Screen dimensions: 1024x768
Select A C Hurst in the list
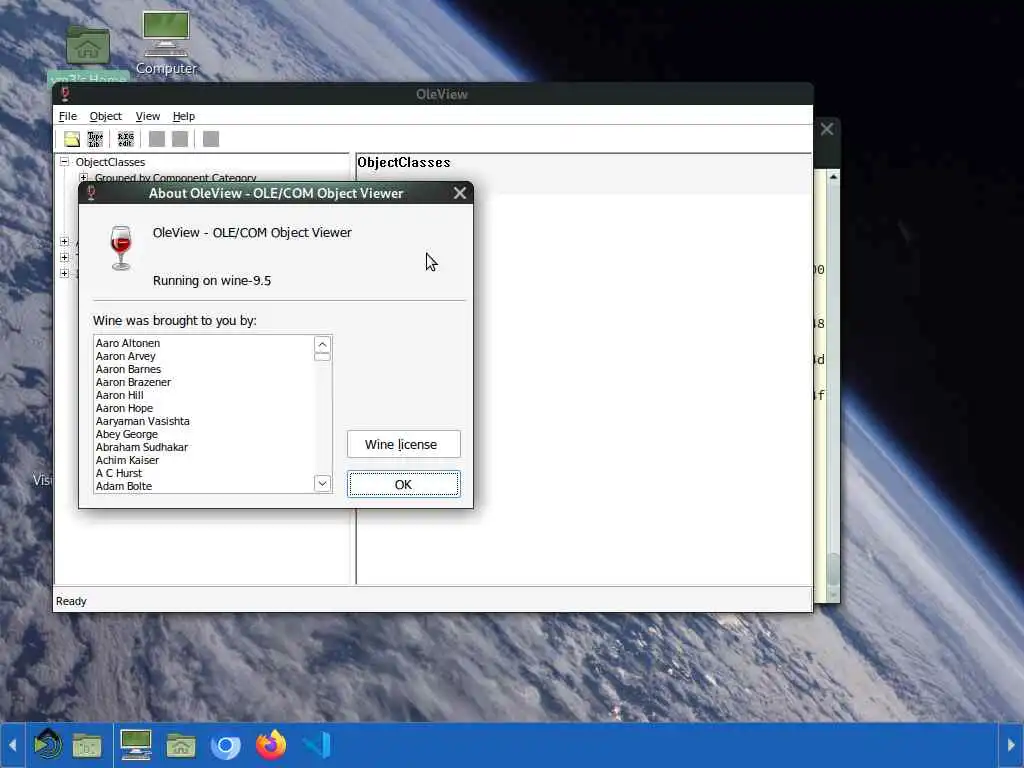point(119,473)
